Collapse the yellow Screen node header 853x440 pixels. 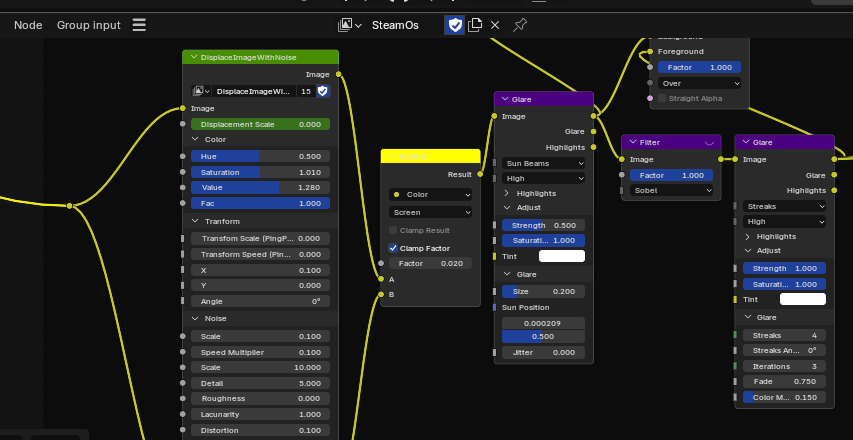[391, 157]
